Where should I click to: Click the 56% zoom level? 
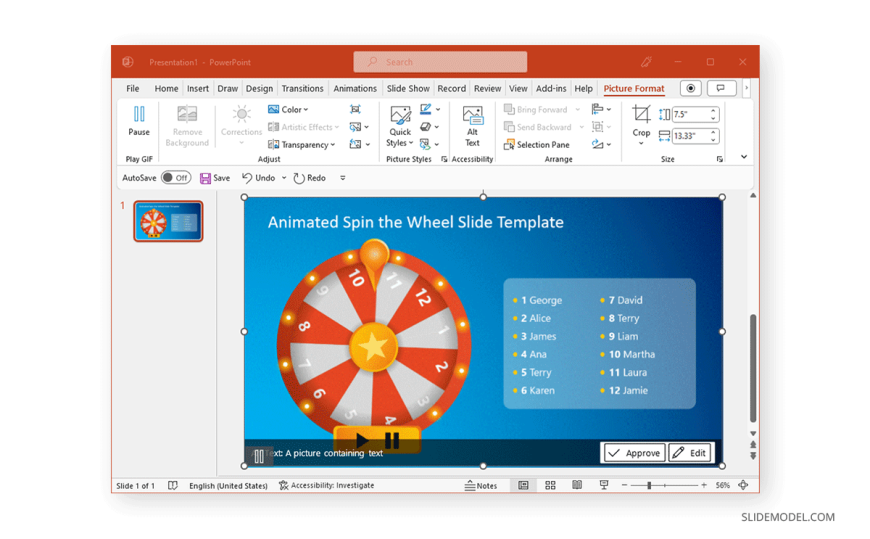[722, 485]
